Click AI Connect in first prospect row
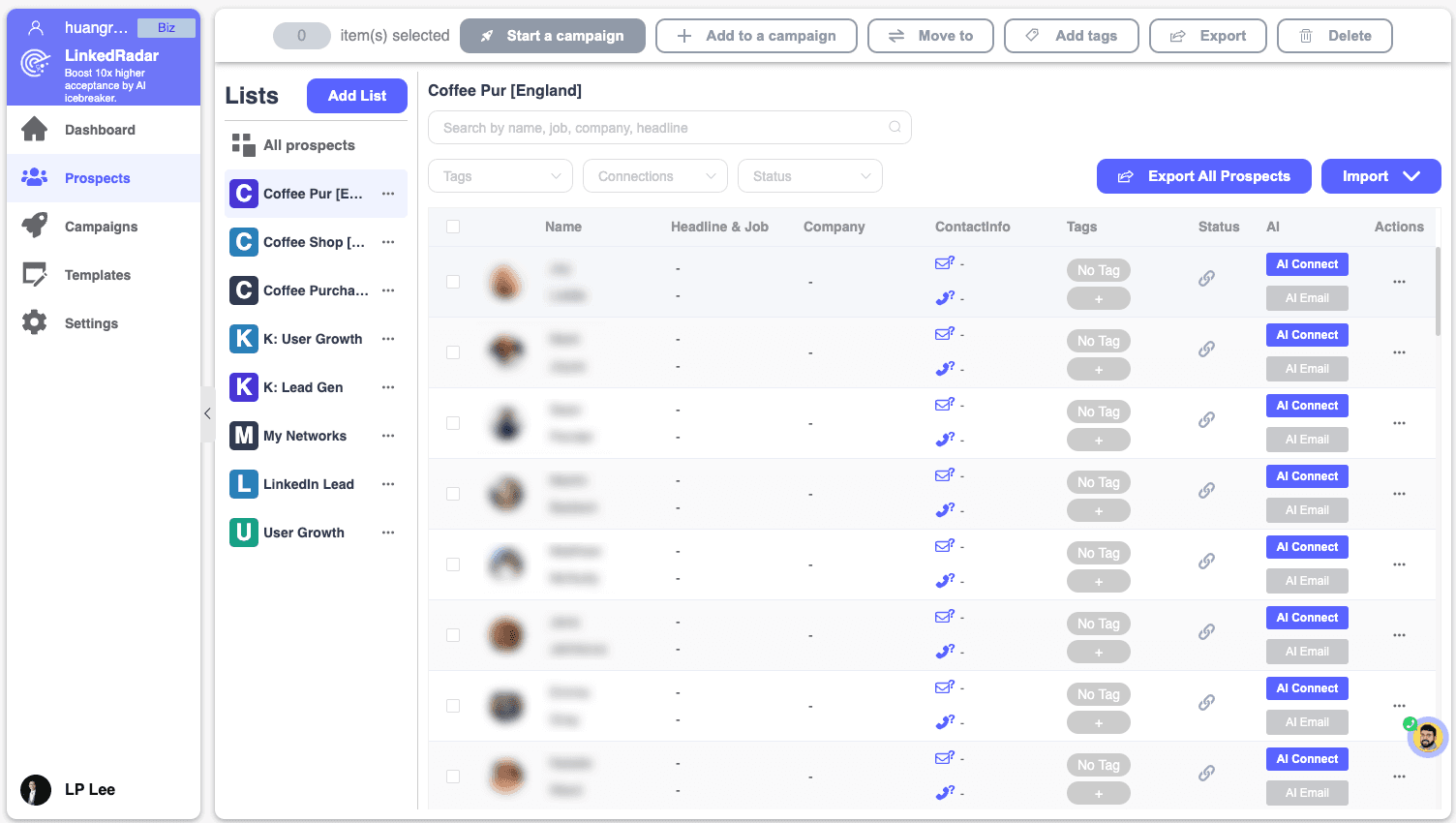 coord(1307,264)
